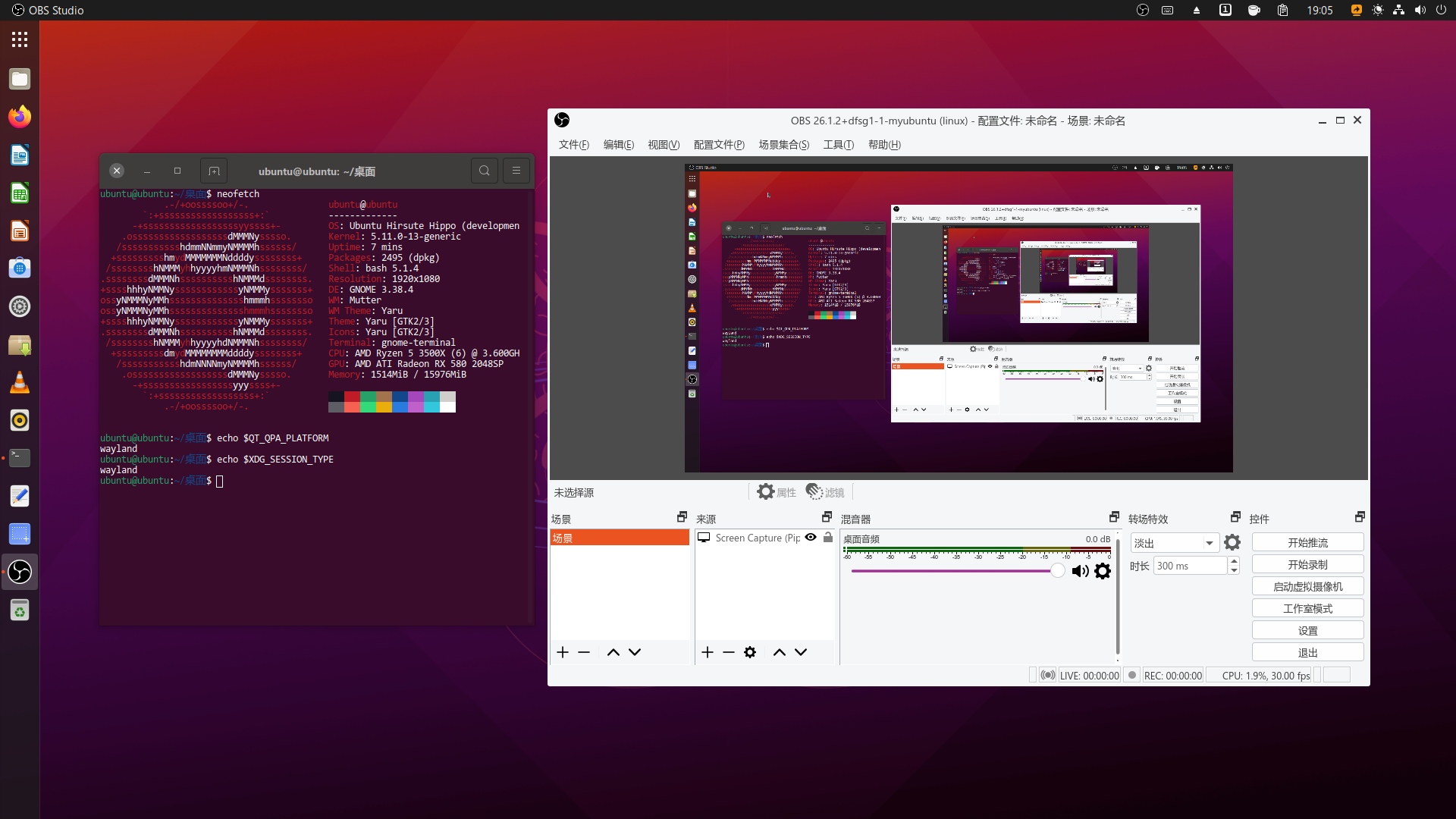Screen dimensions: 1456x819
Task: Open 设置 settings button
Action: click(1307, 630)
